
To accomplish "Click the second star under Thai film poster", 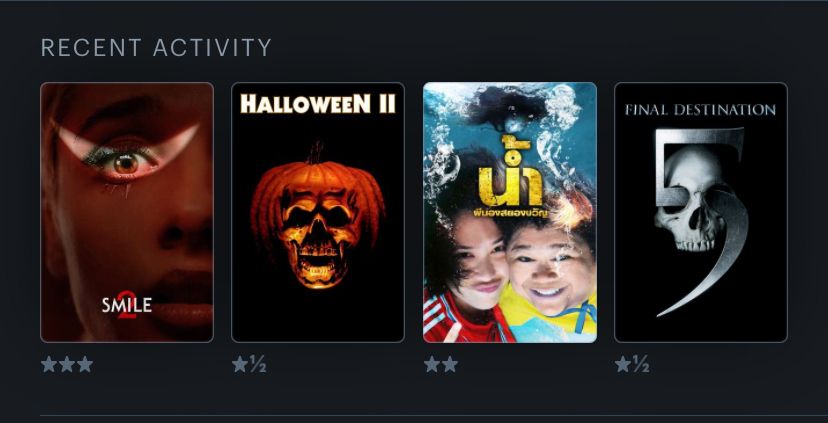I will (449, 364).
